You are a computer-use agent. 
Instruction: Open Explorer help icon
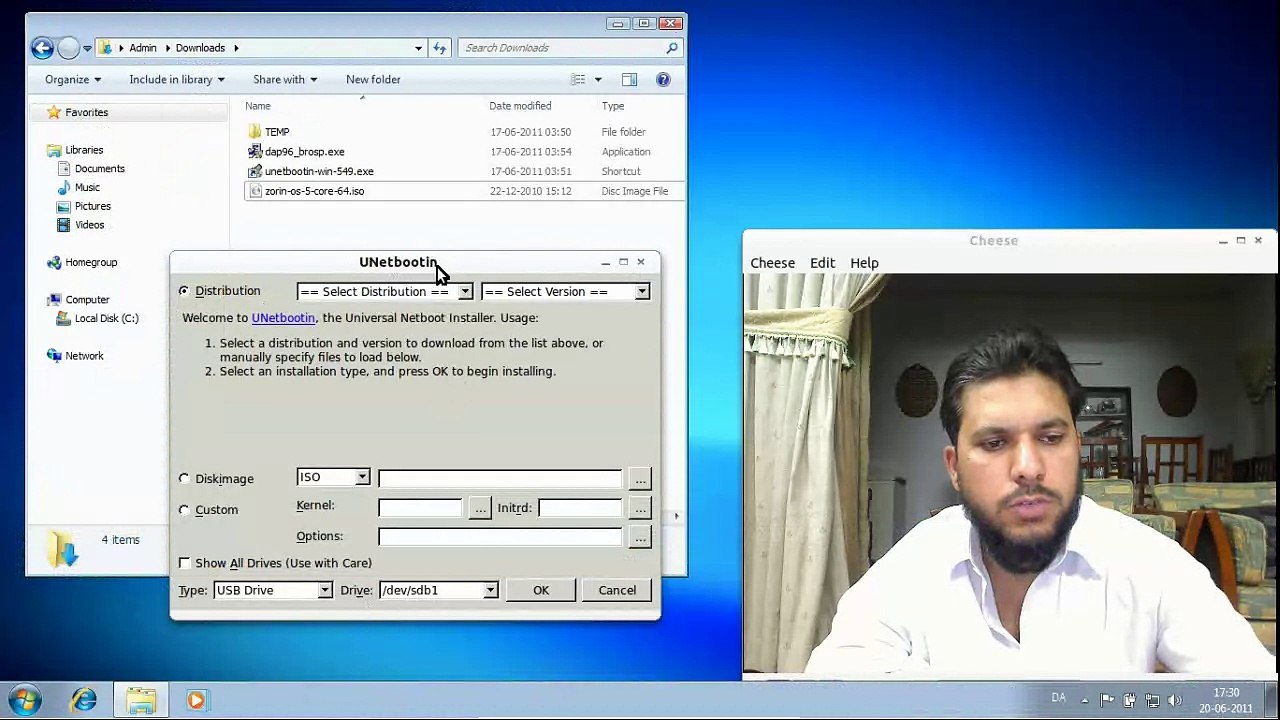663,79
